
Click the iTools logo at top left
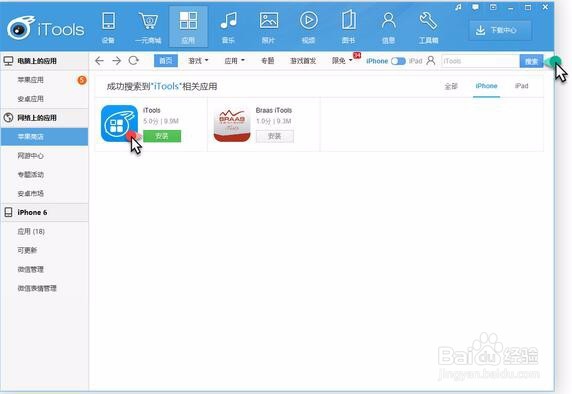[x=46, y=28]
